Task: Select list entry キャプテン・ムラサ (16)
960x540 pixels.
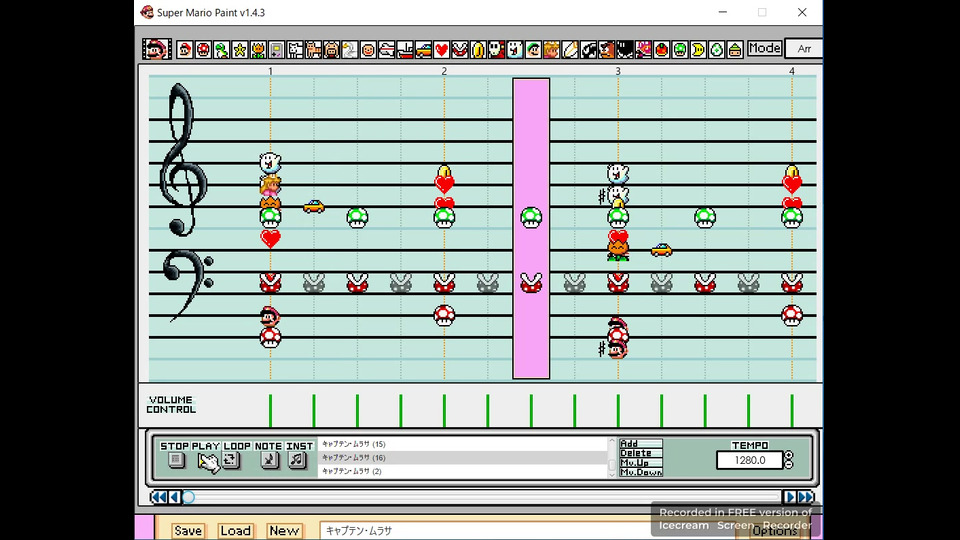Action: (462, 457)
